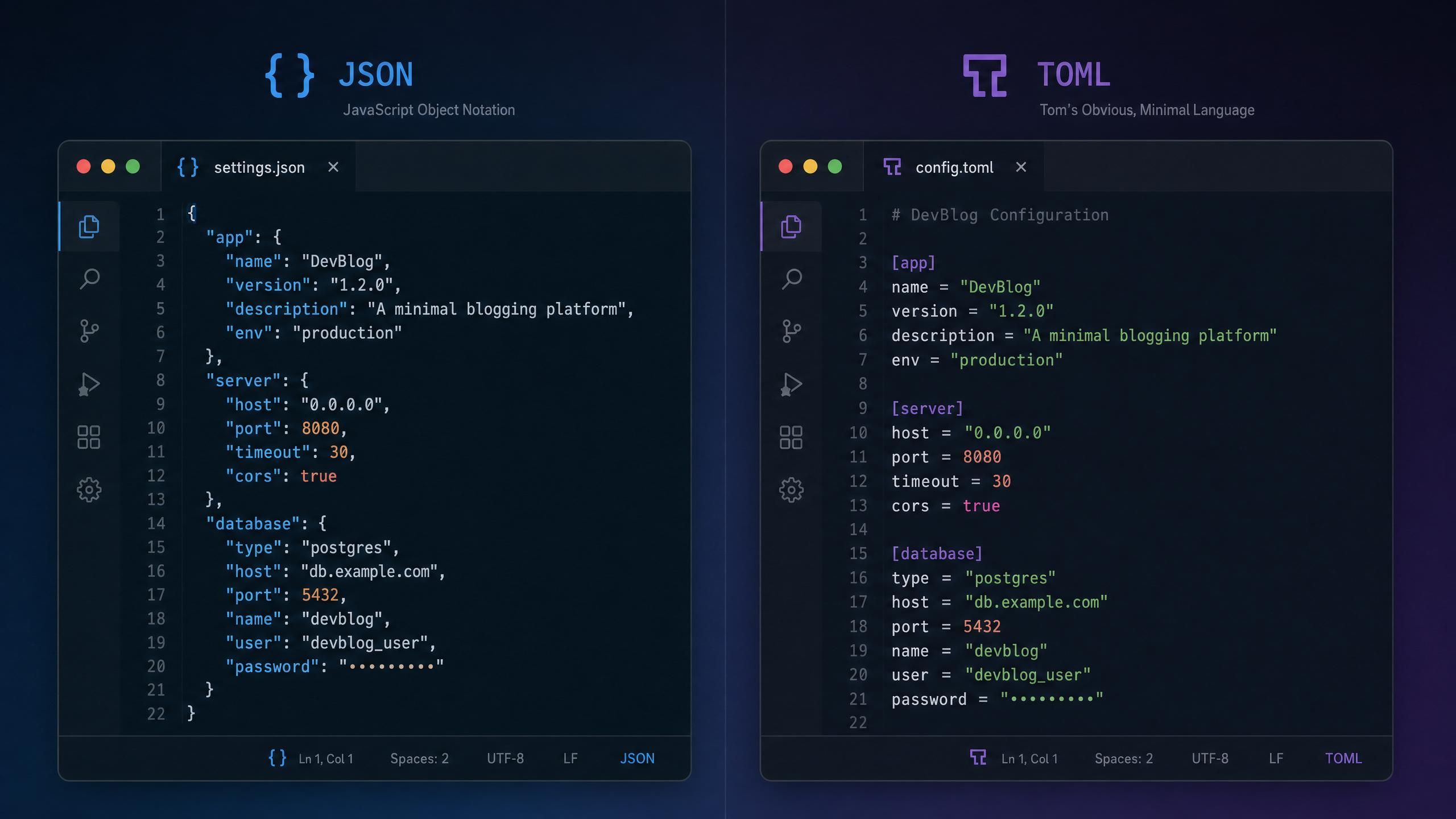Click value 5432 in config.toml
The width and height of the screenshot is (1456, 819).
tap(982, 627)
